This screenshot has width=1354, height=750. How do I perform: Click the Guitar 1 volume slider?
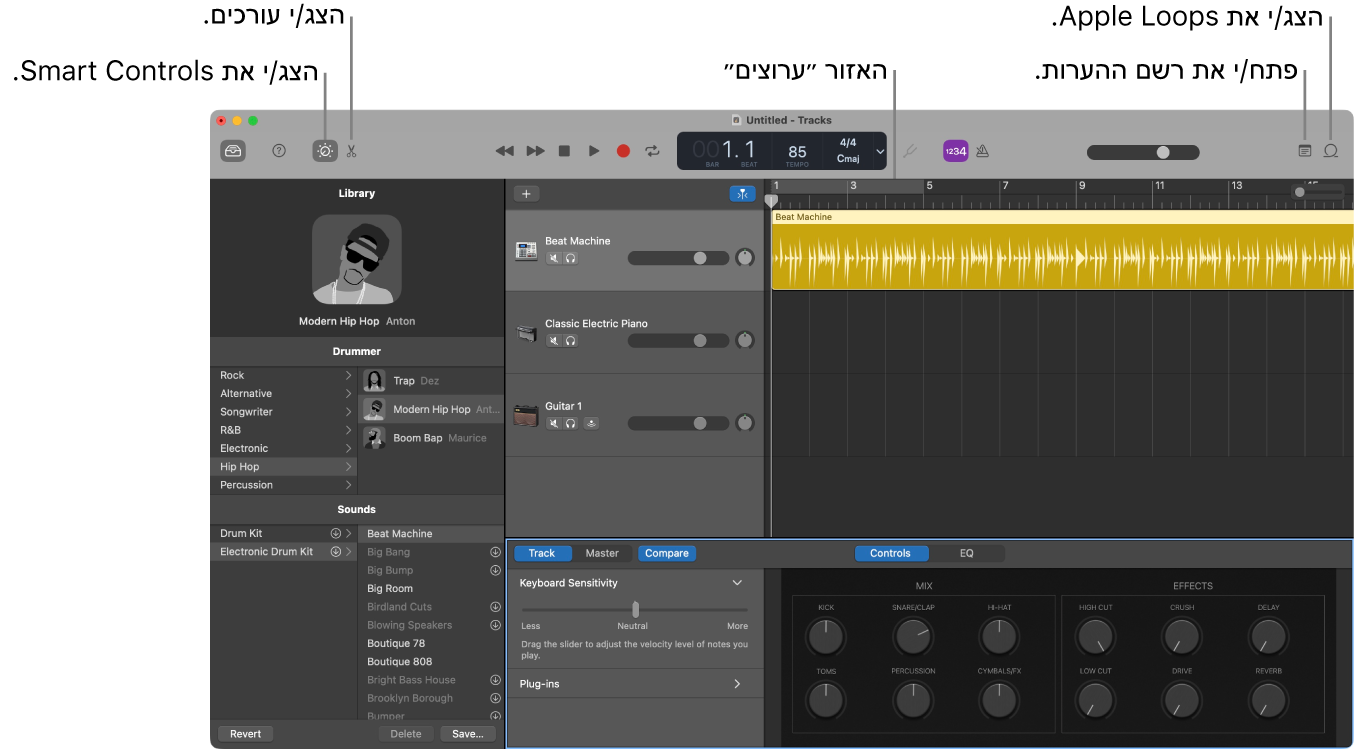(x=677, y=423)
